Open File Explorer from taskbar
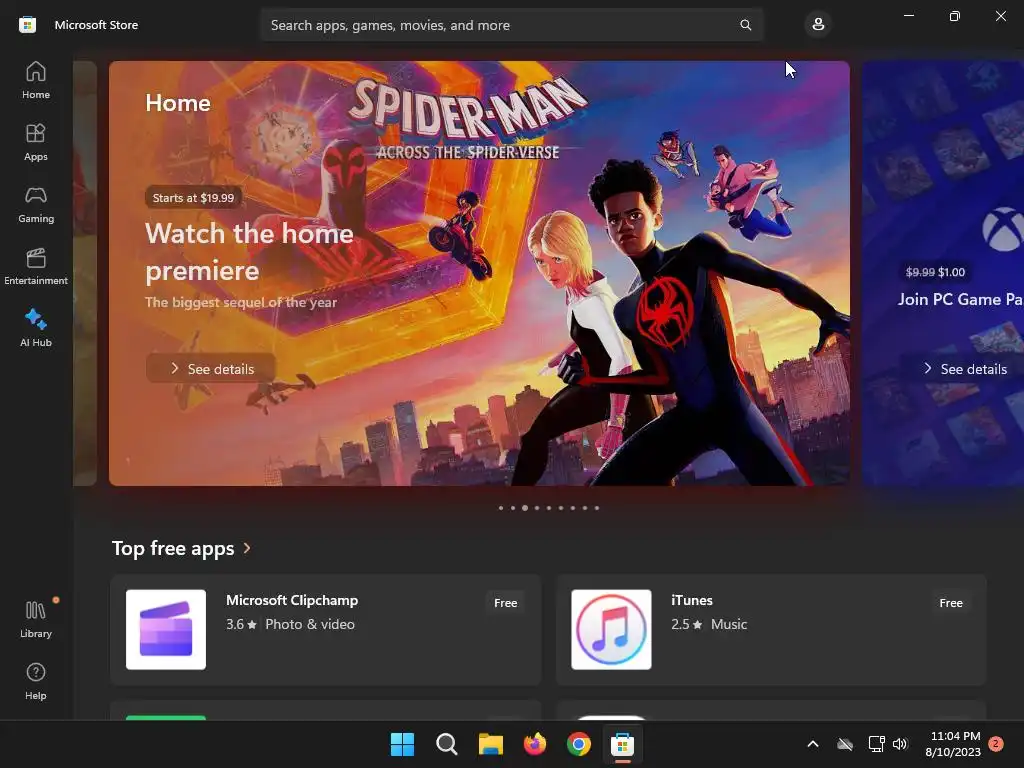Viewport: 1024px width, 768px height. [x=490, y=744]
